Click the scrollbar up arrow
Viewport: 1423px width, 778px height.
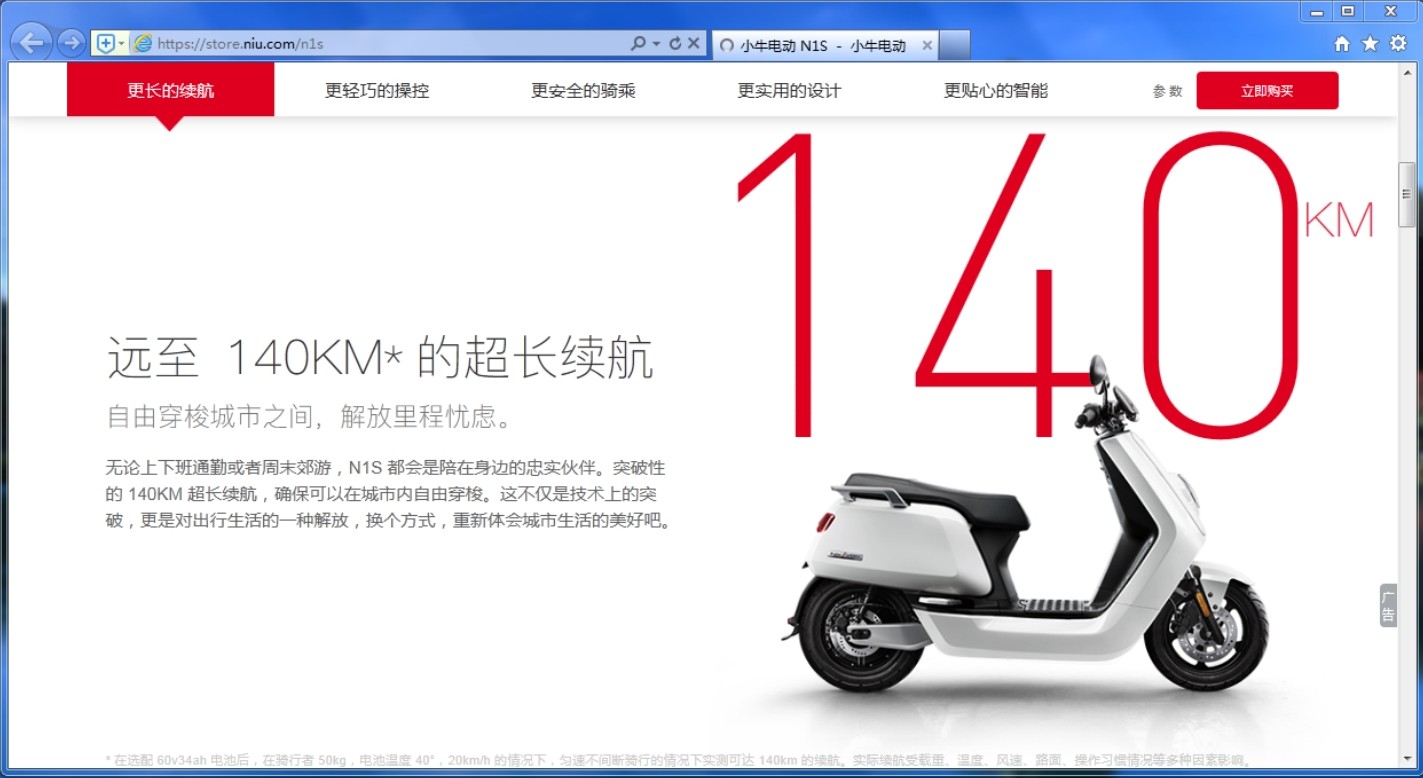[1407, 73]
